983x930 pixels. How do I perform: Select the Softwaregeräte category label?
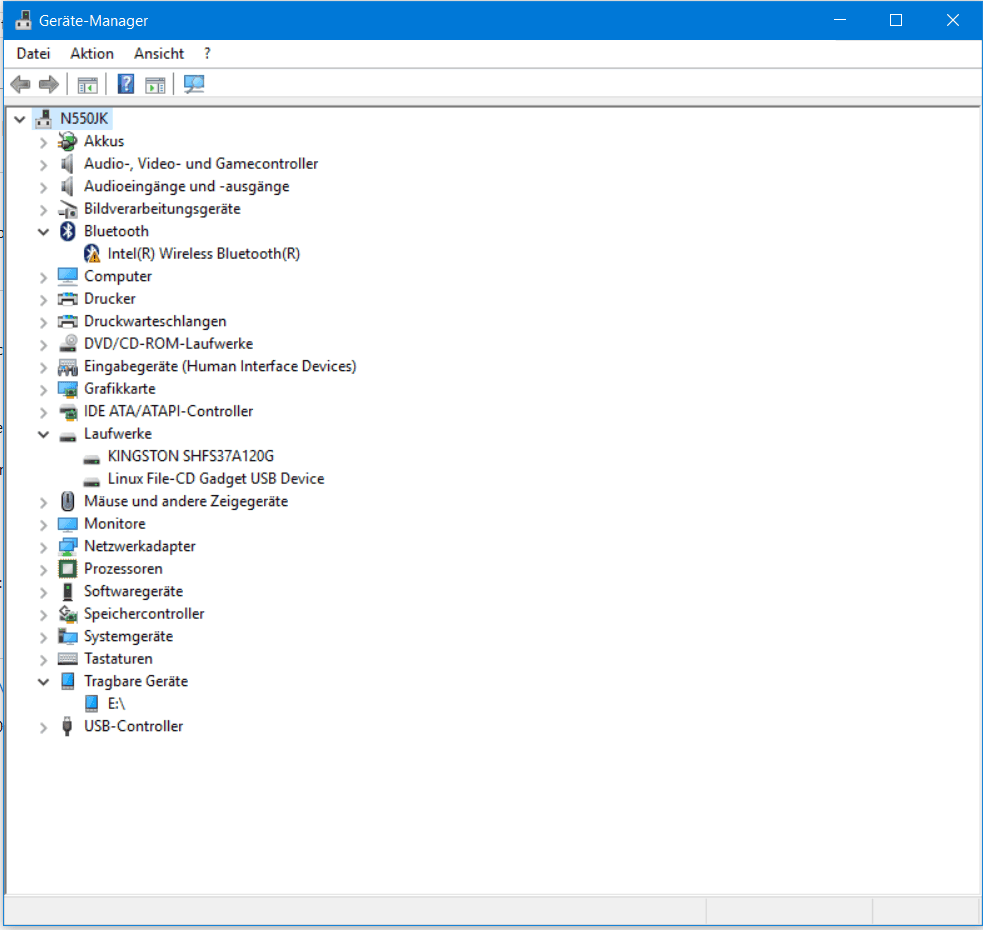coord(134,591)
